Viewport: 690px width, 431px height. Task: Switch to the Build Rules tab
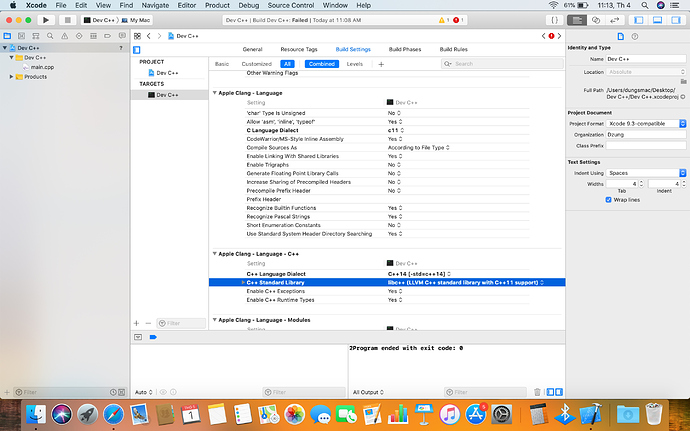454,49
